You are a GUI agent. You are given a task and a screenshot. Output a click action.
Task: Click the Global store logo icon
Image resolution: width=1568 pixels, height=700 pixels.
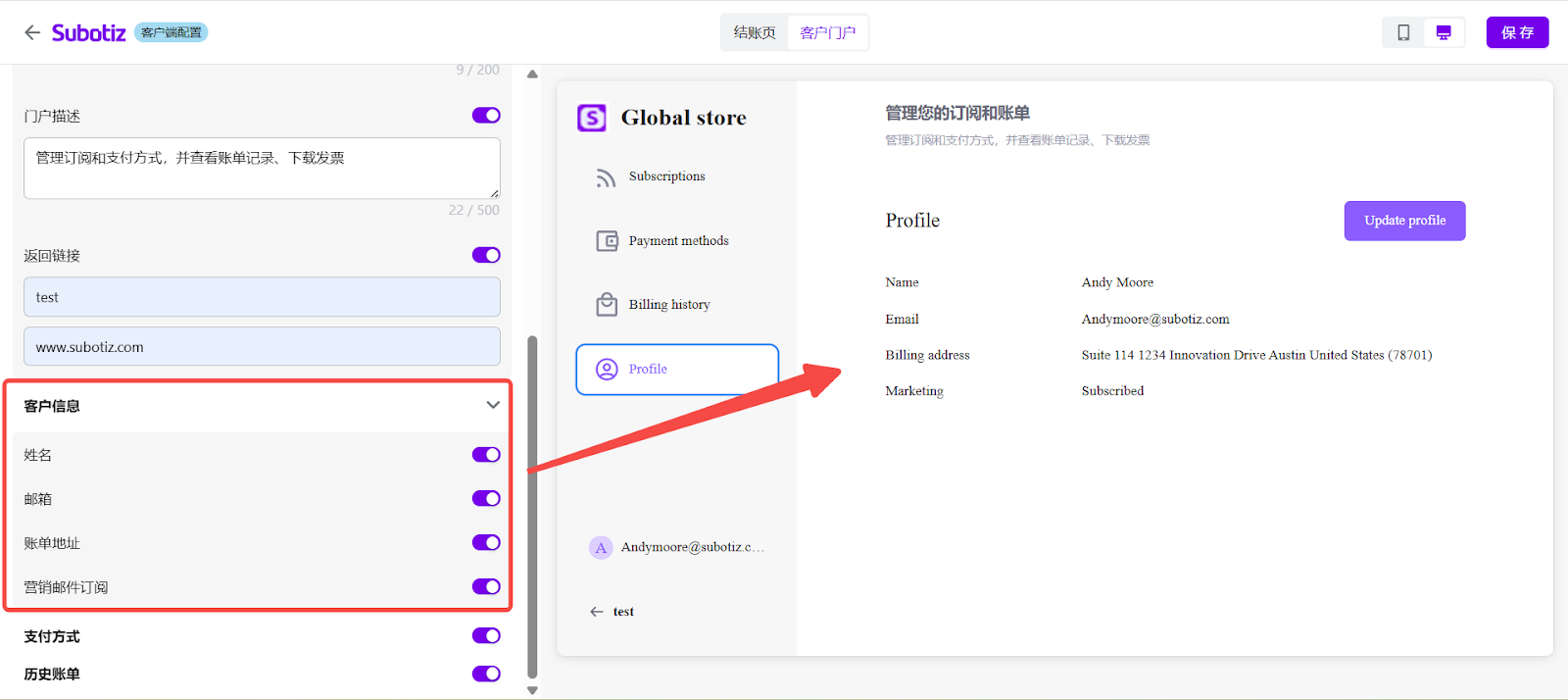[x=592, y=118]
